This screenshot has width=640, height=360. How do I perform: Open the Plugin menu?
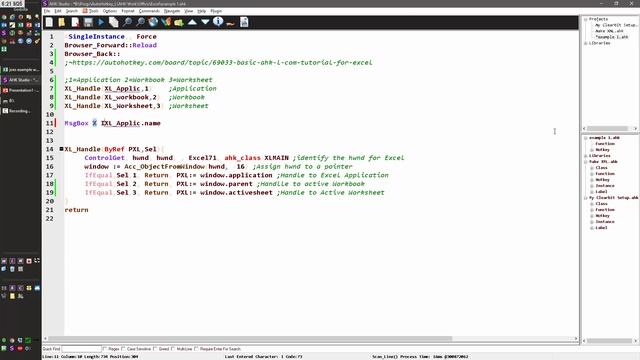click(x=216, y=11)
